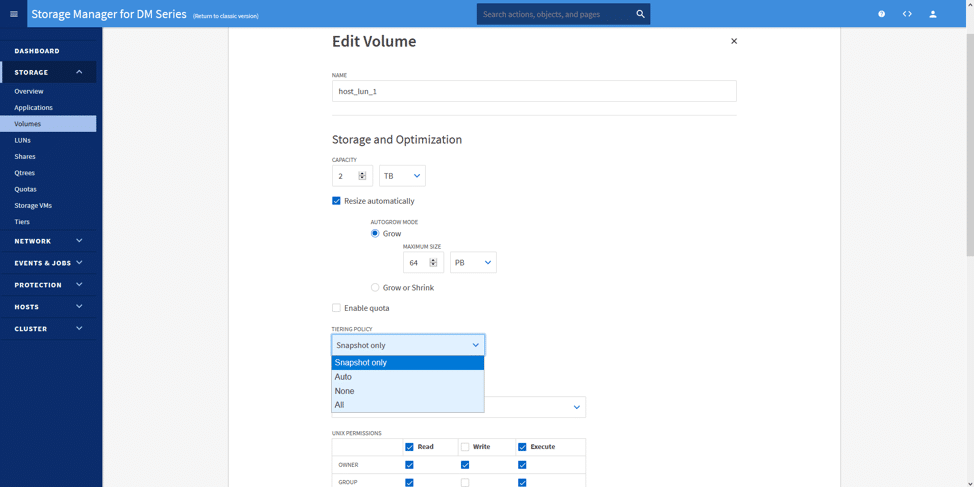Expand the Hosts sidebar section
Image resolution: width=974 pixels, height=487 pixels.
point(79,306)
